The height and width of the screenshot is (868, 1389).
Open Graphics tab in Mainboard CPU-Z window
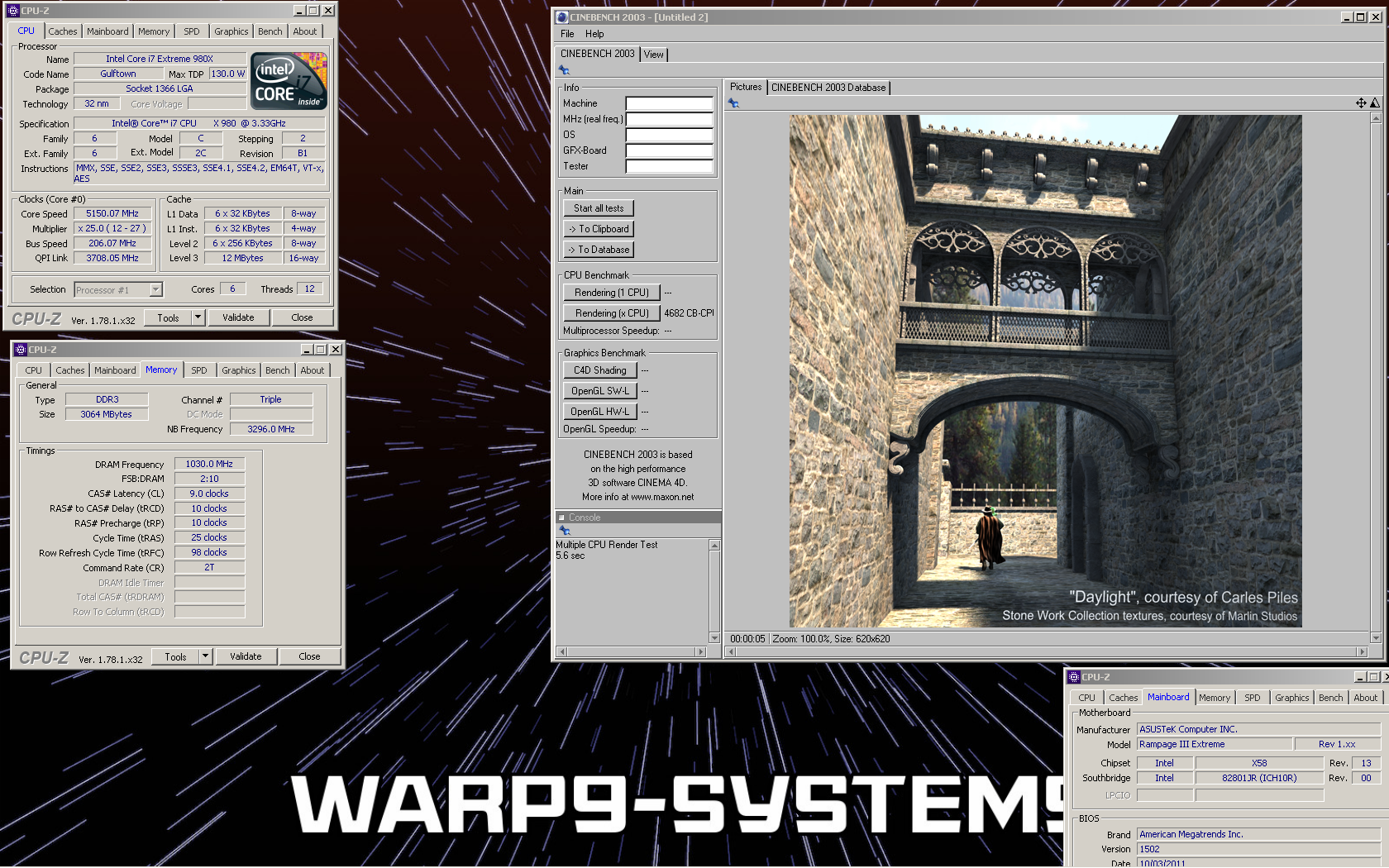point(1291,698)
